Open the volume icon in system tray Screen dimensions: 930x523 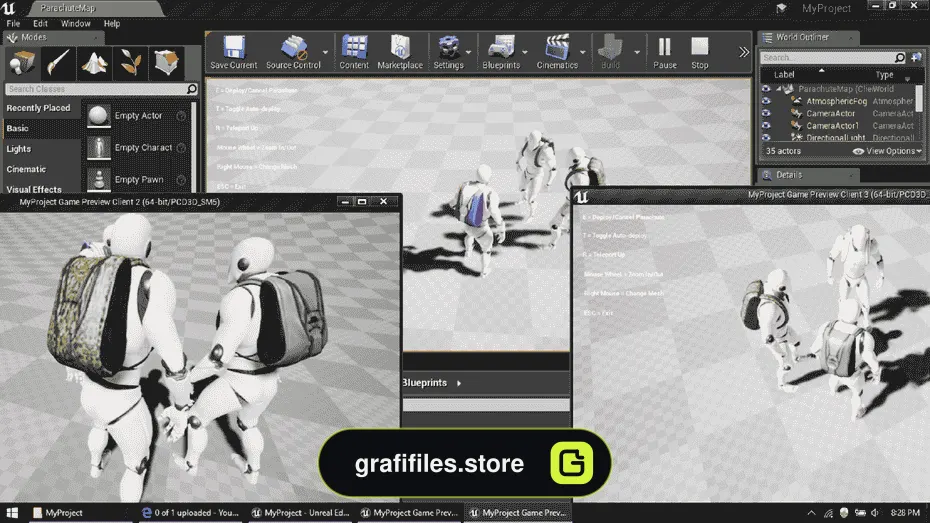pyautogui.click(x=875, y=513)
